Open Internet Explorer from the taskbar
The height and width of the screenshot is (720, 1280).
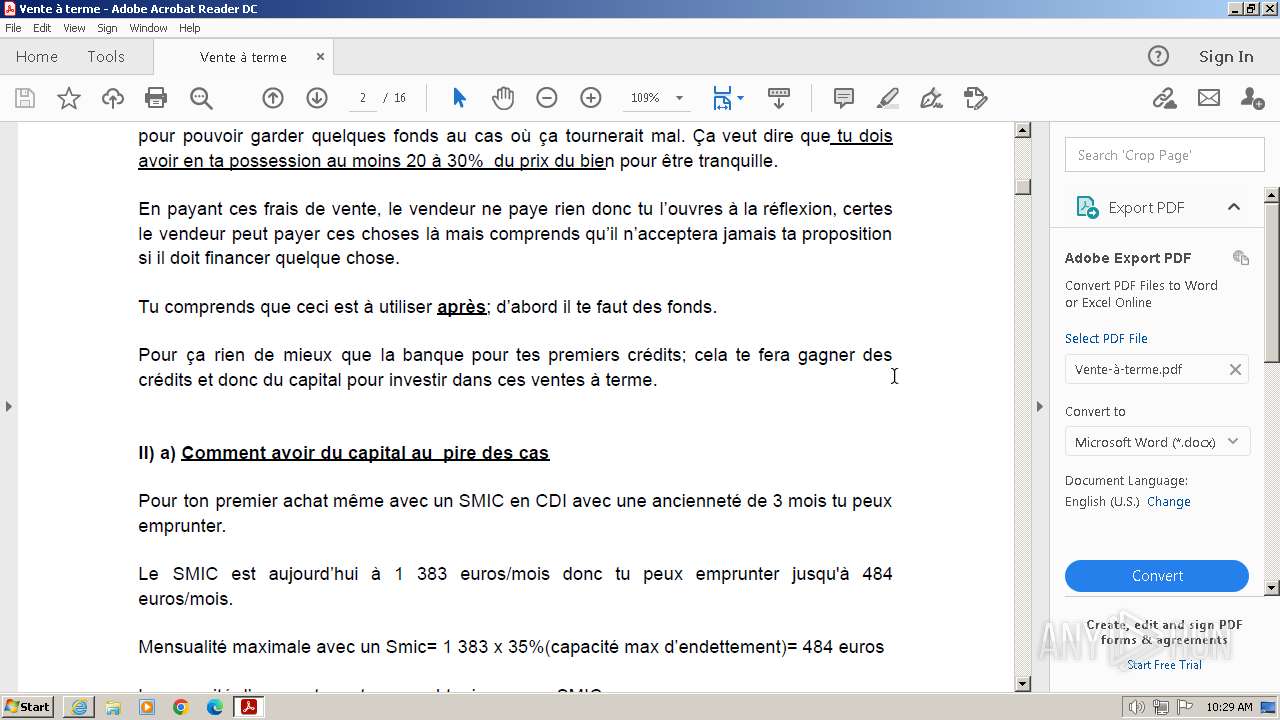click(79, 707)
